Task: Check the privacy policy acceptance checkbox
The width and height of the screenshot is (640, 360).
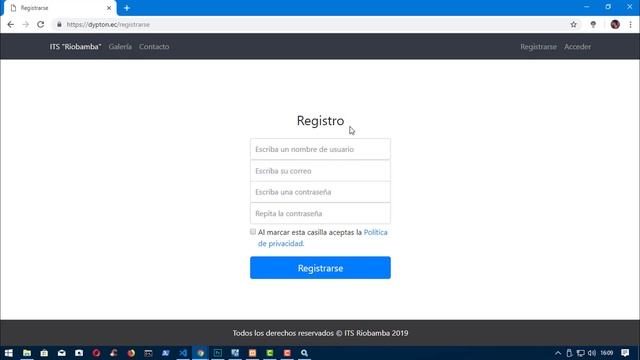Action: (x=253, y=232)
